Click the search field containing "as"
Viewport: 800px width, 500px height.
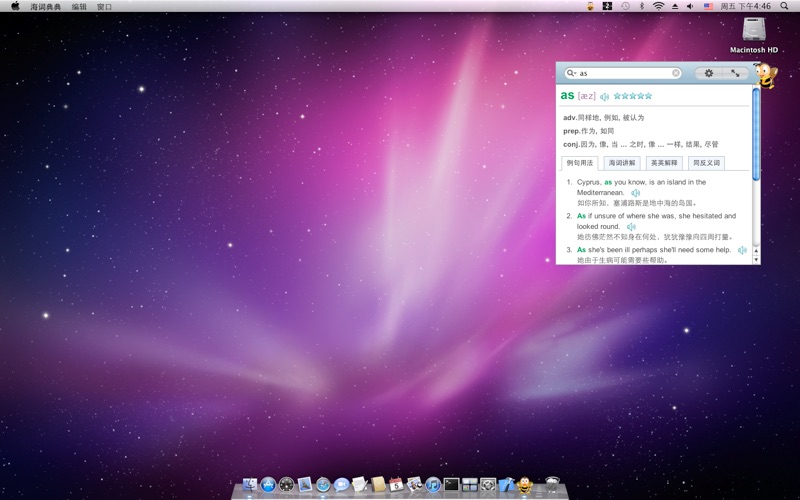[623, 73]
